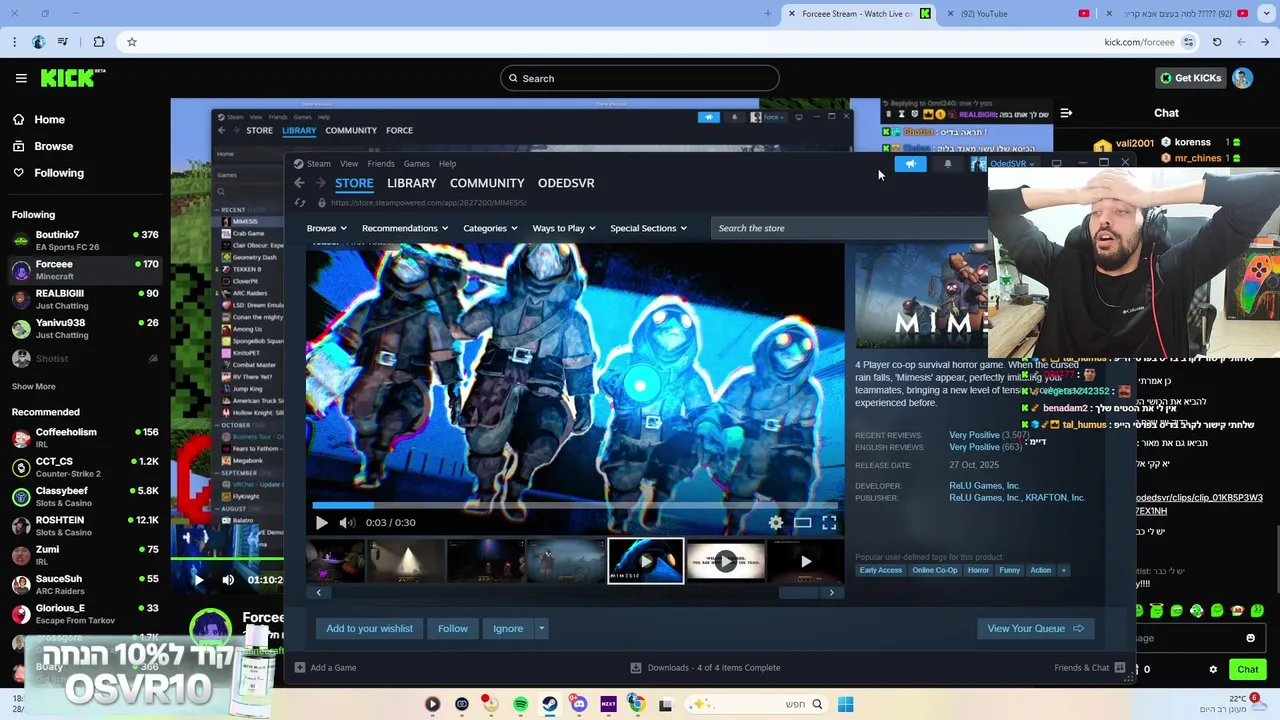Click FORCE tab in back Steam window
Screen dimensions: 1280x720
pos(399,130)
